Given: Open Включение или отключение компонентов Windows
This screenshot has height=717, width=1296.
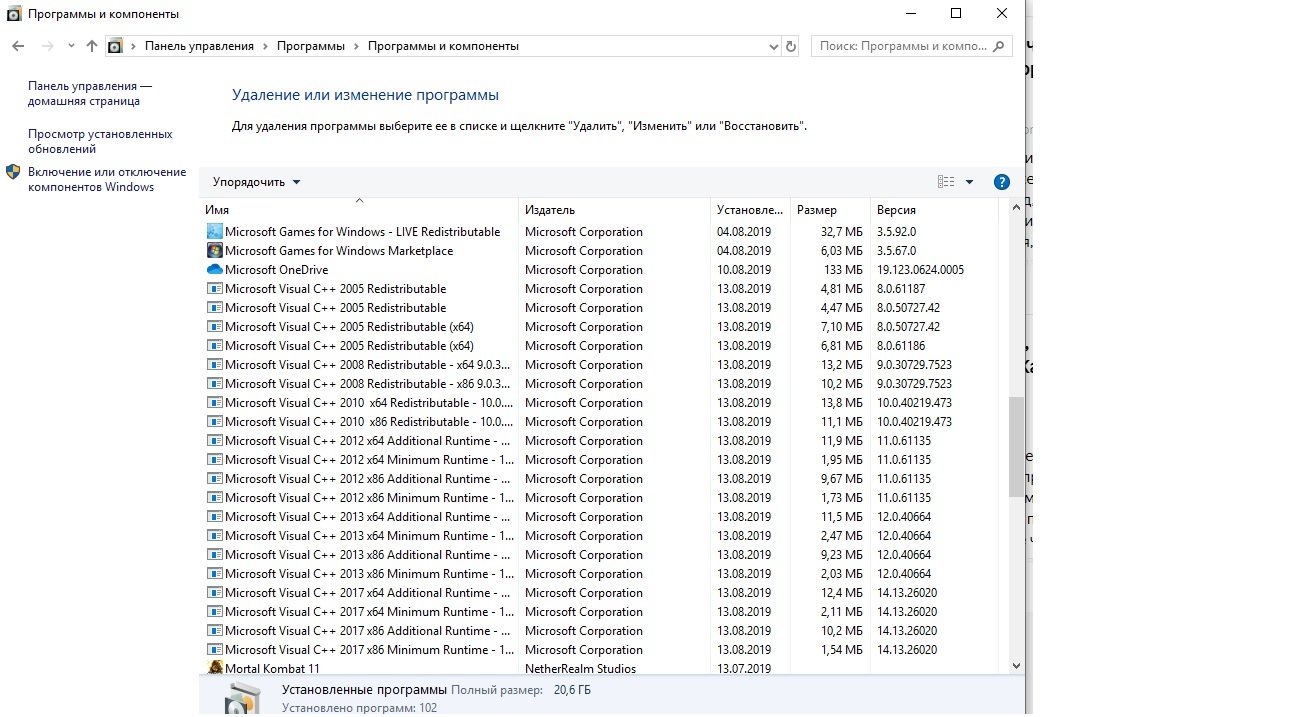Looking at the screenshot, I should [x=106, y=179].
